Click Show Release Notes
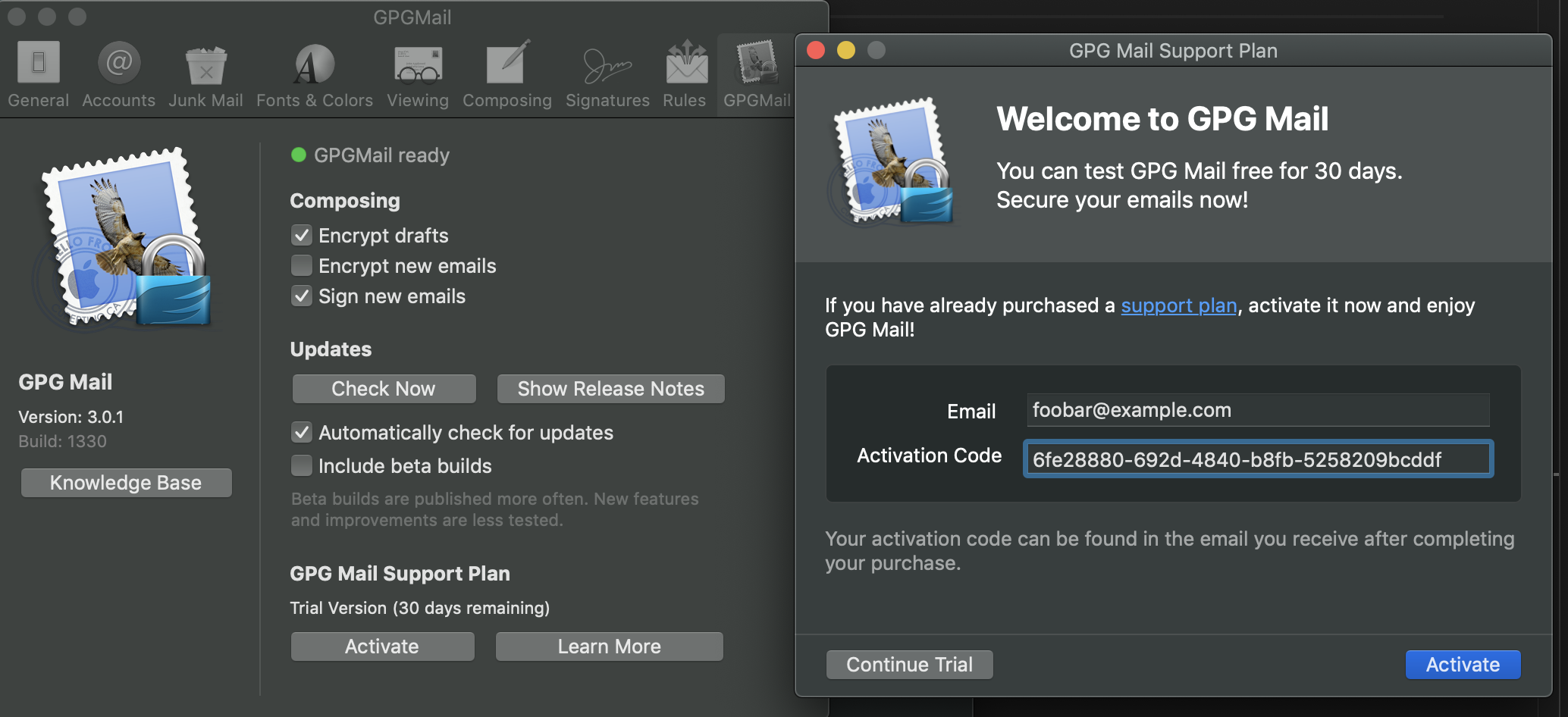This screenshot has width=1568, height=717. 610,389
